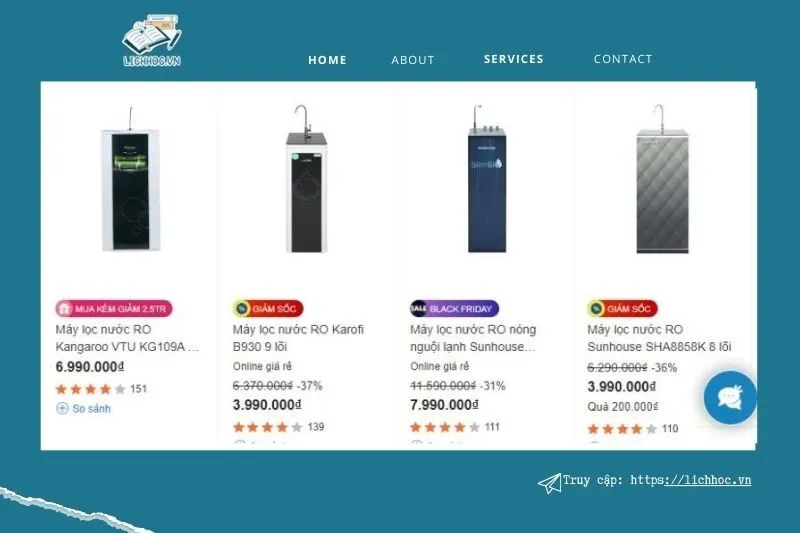This screenshot has width=800, height=533.
Task: Open Máy lọc nước RO Kangaroo VTU KG109A
Action: 127,338
